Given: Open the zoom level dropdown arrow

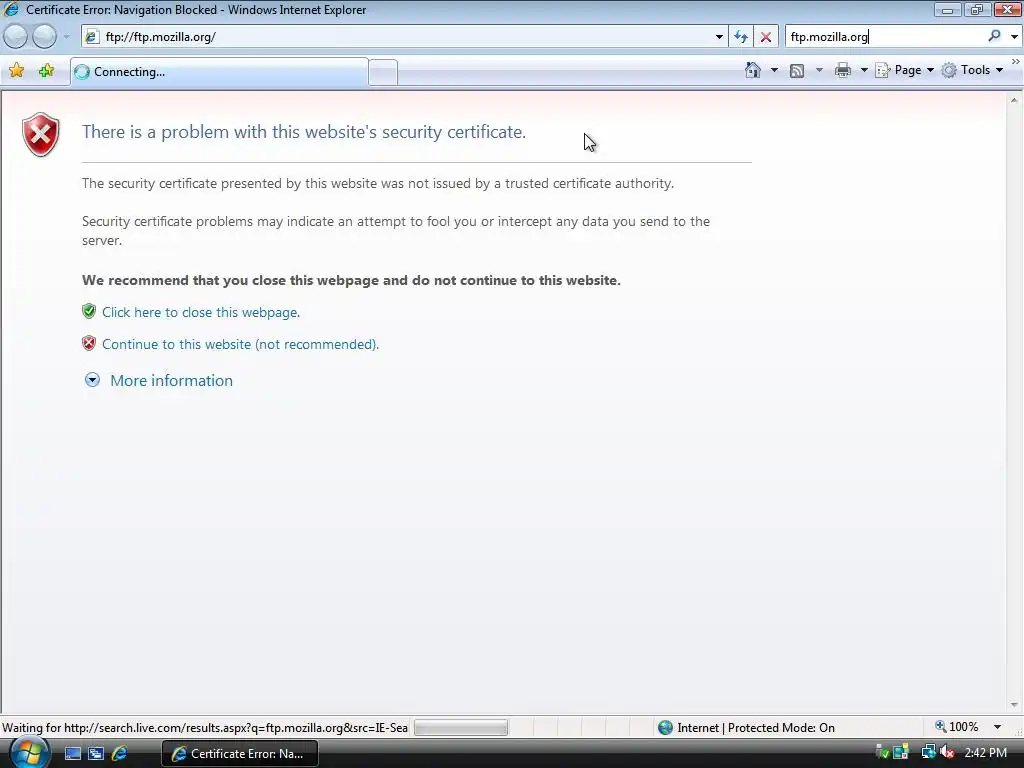Looking at the screenshot, I should point(997,727).
